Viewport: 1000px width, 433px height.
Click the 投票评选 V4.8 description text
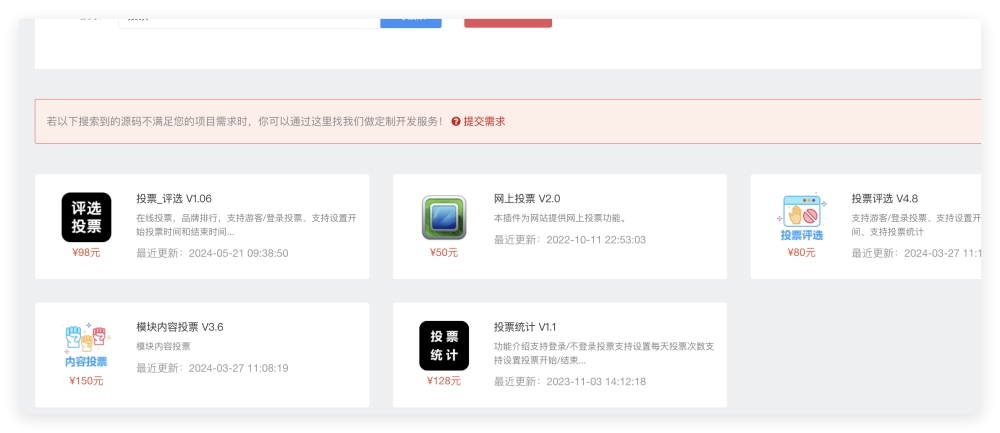[x=916, y=224]
